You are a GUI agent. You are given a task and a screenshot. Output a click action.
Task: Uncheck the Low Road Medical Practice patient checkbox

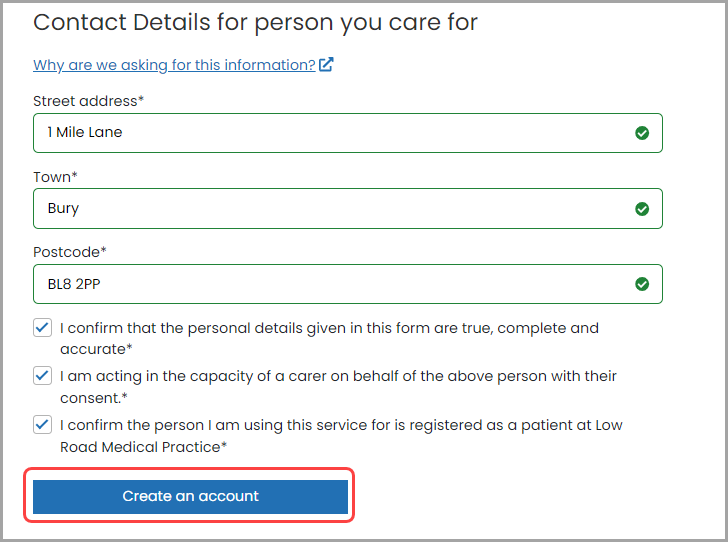coord(42,424)
